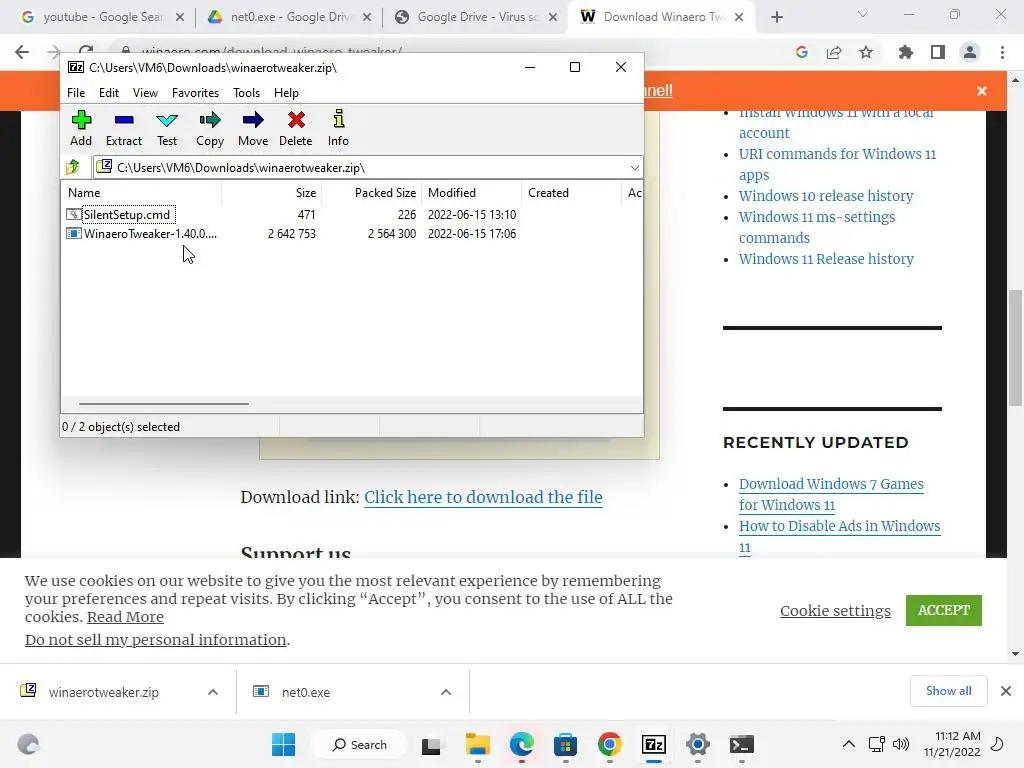Open File Explorer from taskbar
Viewport: 1024px width, 768px height.
click(478, 744)
